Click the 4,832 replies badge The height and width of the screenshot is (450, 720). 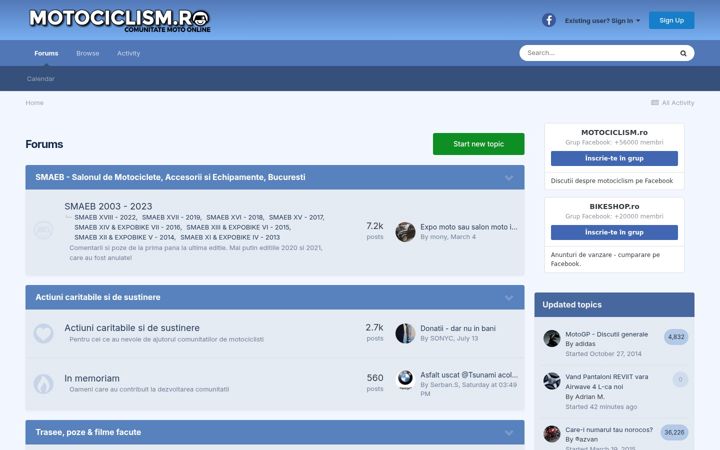[676, 337]
